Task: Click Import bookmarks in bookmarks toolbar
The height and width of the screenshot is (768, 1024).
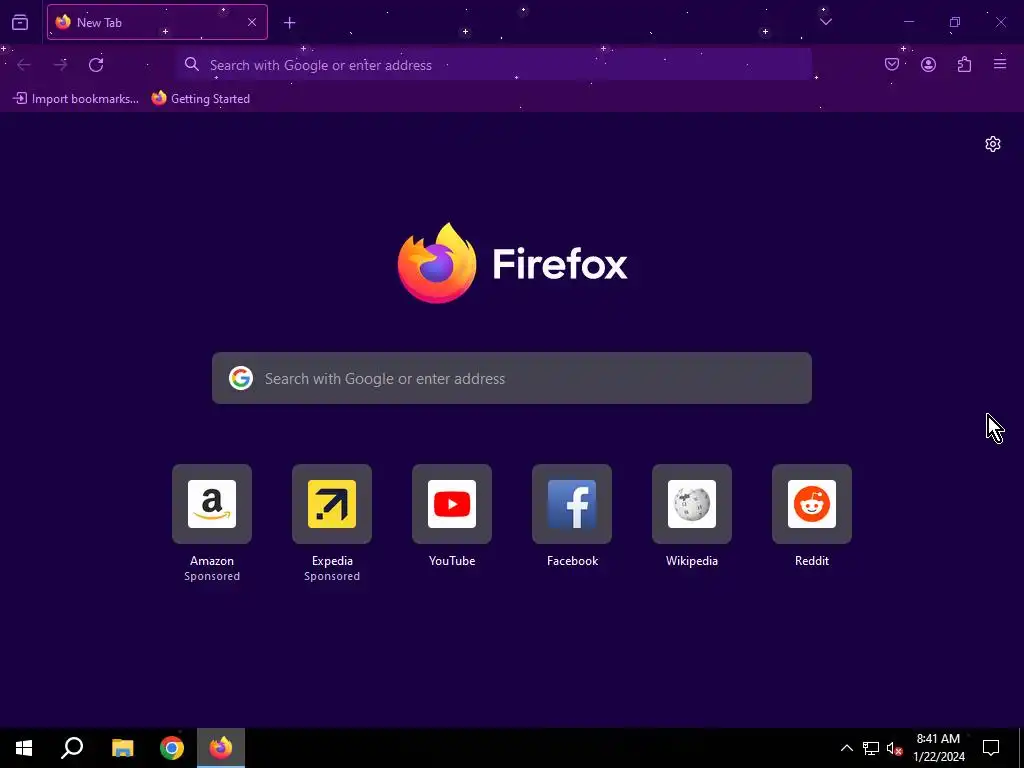Action: click(76, 99)
